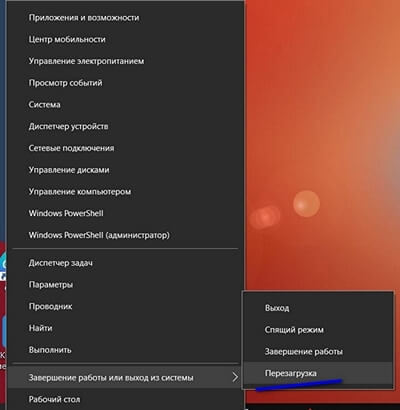Open Сетевые подключения

tap(125, 148)
